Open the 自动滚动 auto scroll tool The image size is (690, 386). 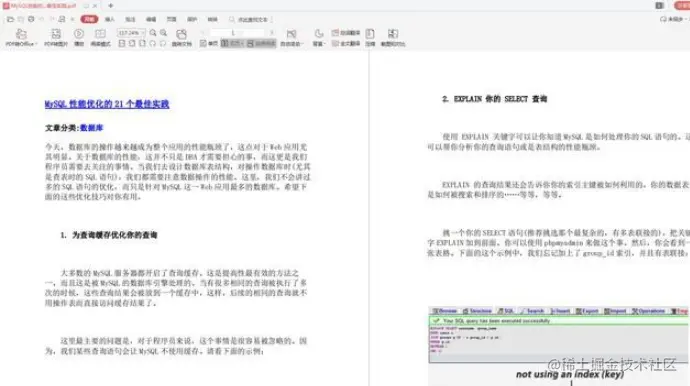(291, 34)
